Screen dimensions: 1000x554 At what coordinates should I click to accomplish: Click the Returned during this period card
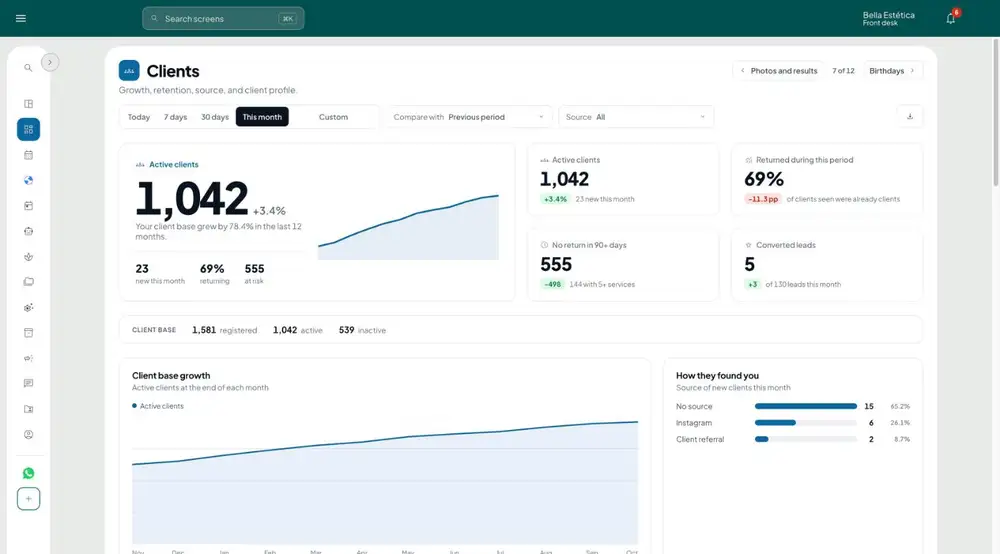click(827, 179)
